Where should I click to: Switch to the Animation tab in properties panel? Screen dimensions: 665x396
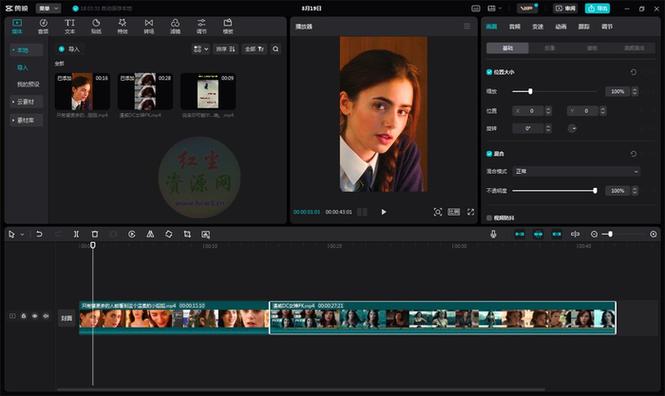point(561,27)
